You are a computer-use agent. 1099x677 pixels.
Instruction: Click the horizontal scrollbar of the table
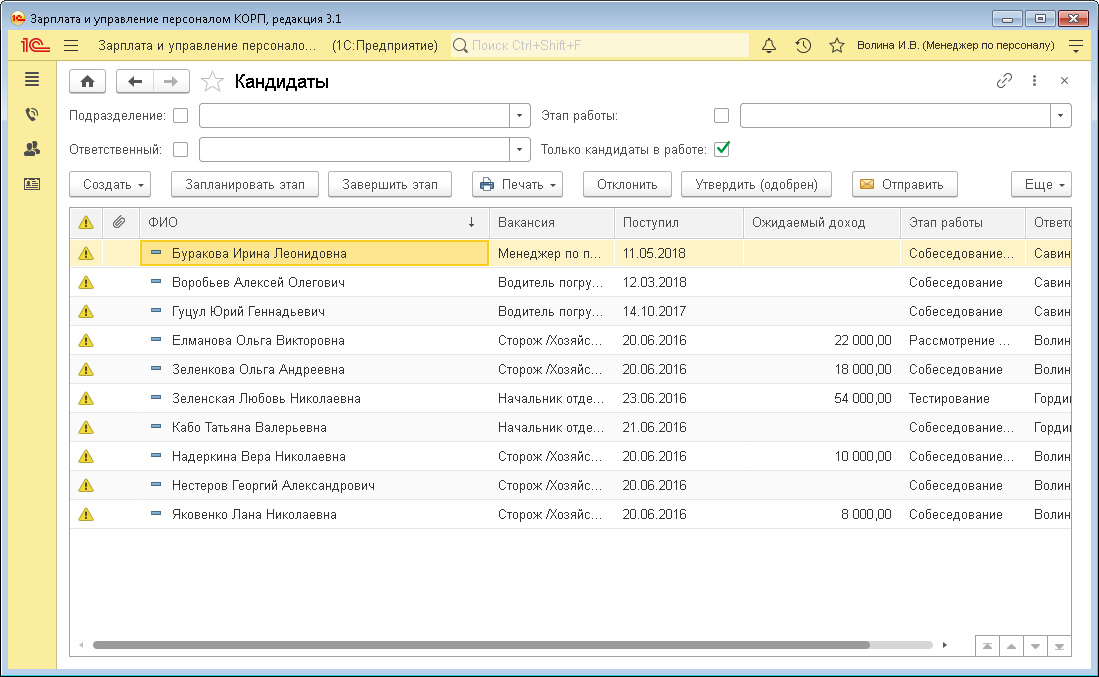[480, 645]
